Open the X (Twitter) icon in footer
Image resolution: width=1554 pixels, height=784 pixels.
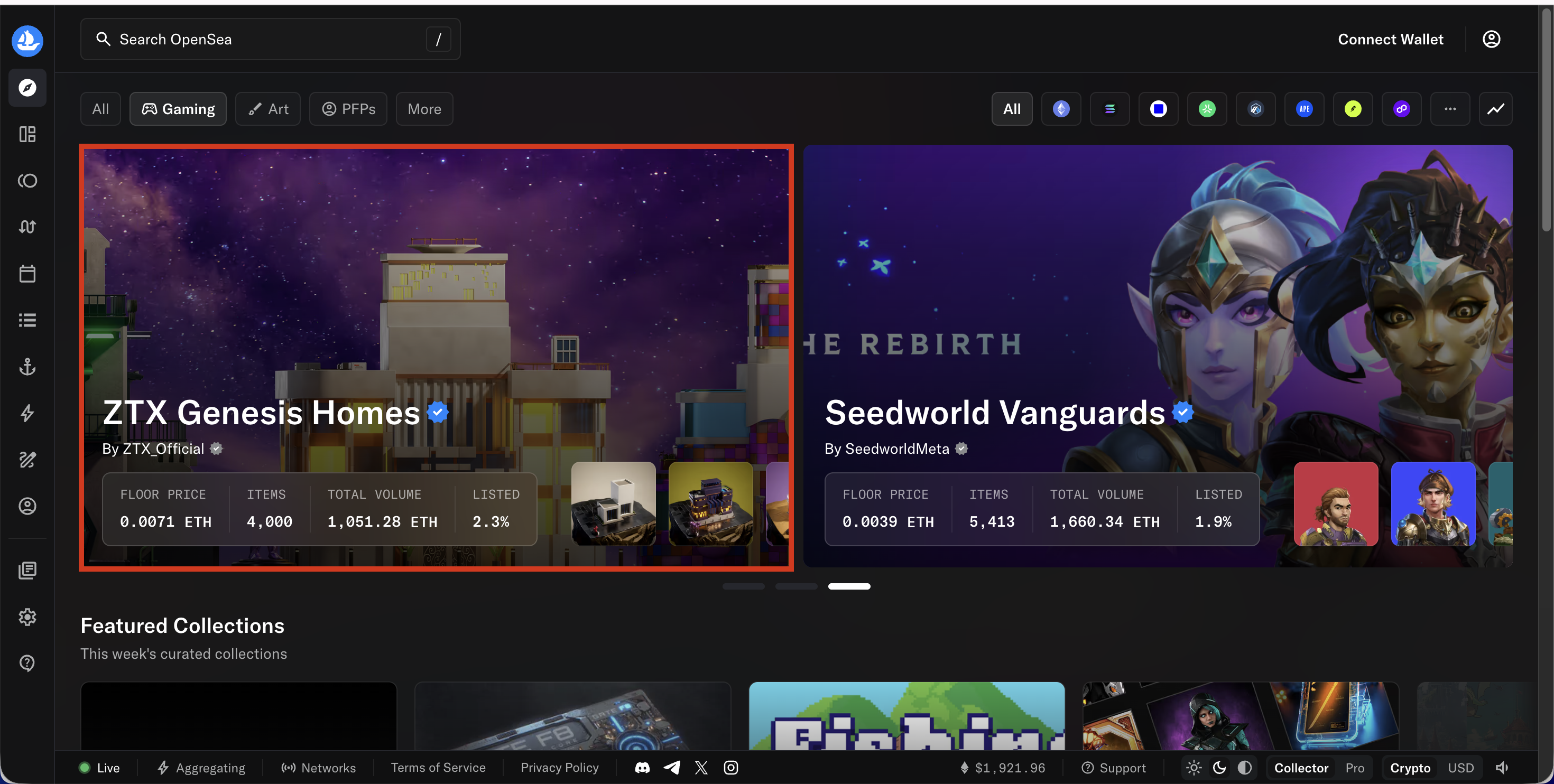click(701, 767)
